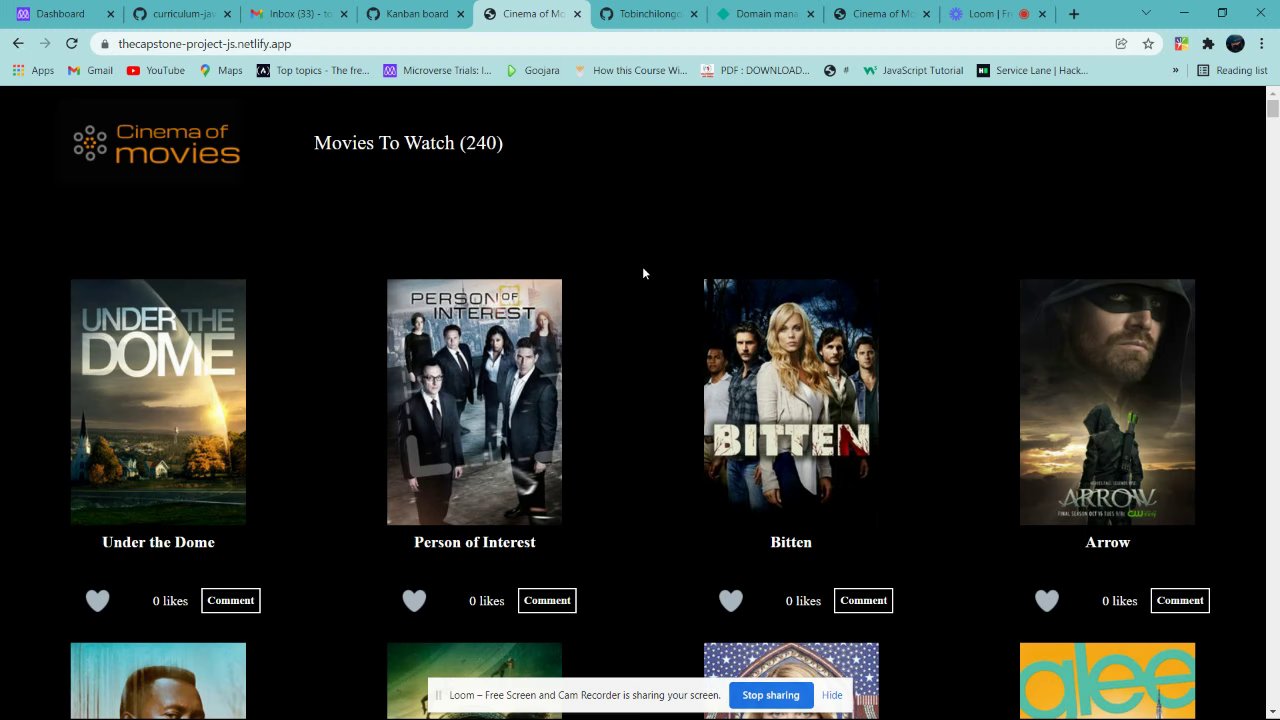Hide the Loom sharing notification bar
1280x720 pixels.
[832, 695]
